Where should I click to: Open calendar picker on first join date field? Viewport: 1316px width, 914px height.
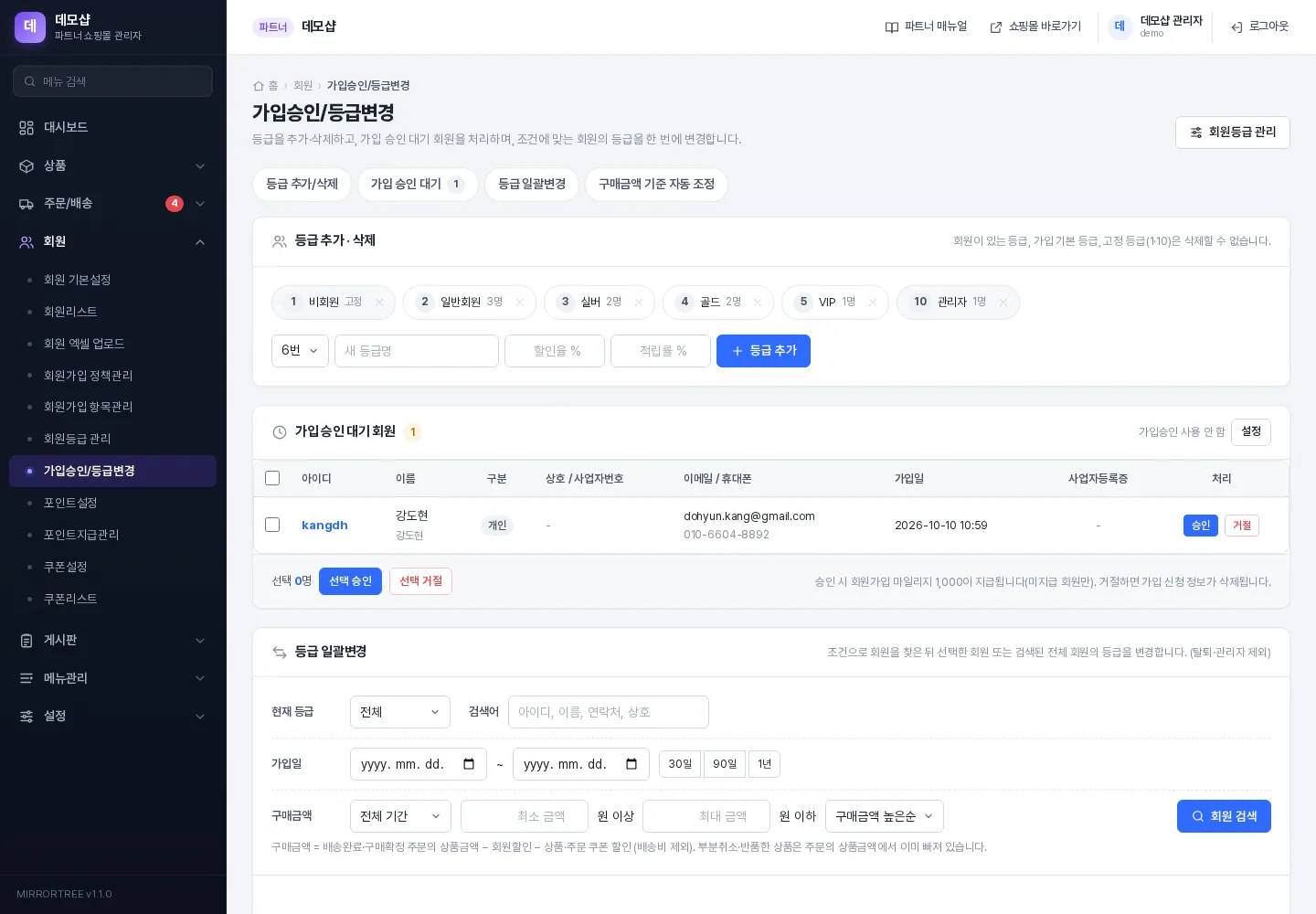click(469, 764)
